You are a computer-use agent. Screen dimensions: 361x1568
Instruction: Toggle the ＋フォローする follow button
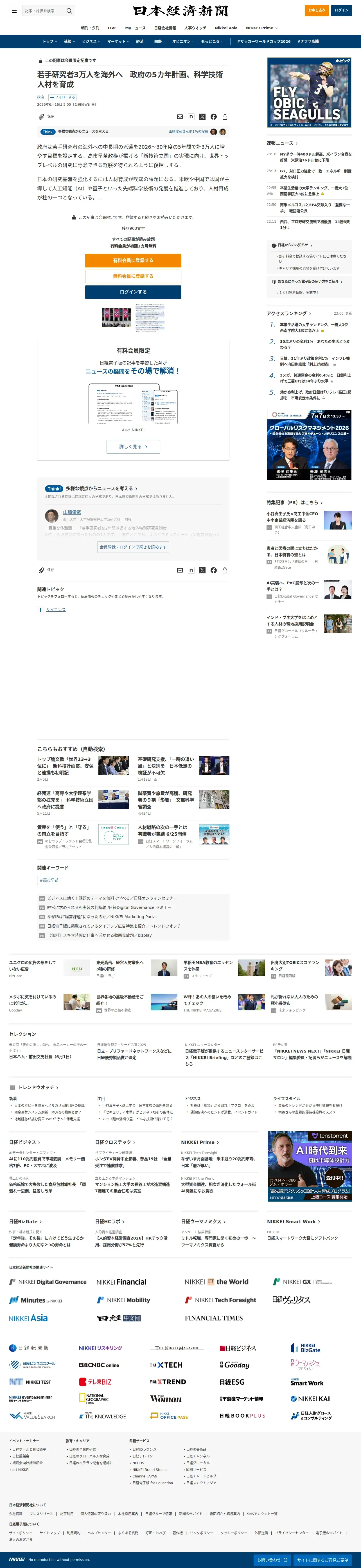[x=62, y=97]
